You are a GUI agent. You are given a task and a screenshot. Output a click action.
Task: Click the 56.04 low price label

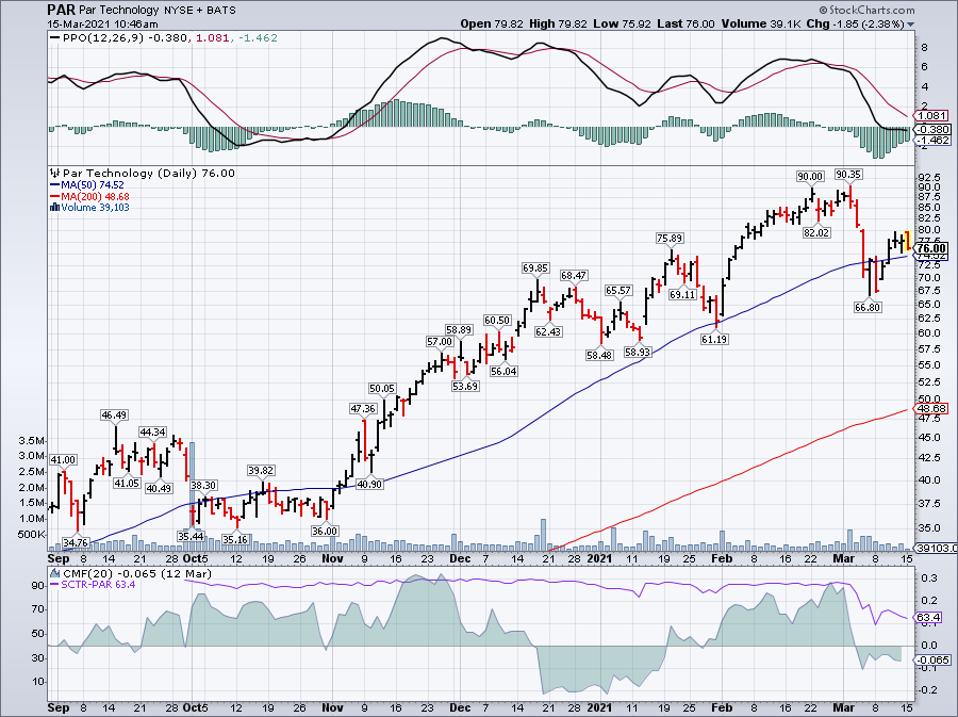503,371
